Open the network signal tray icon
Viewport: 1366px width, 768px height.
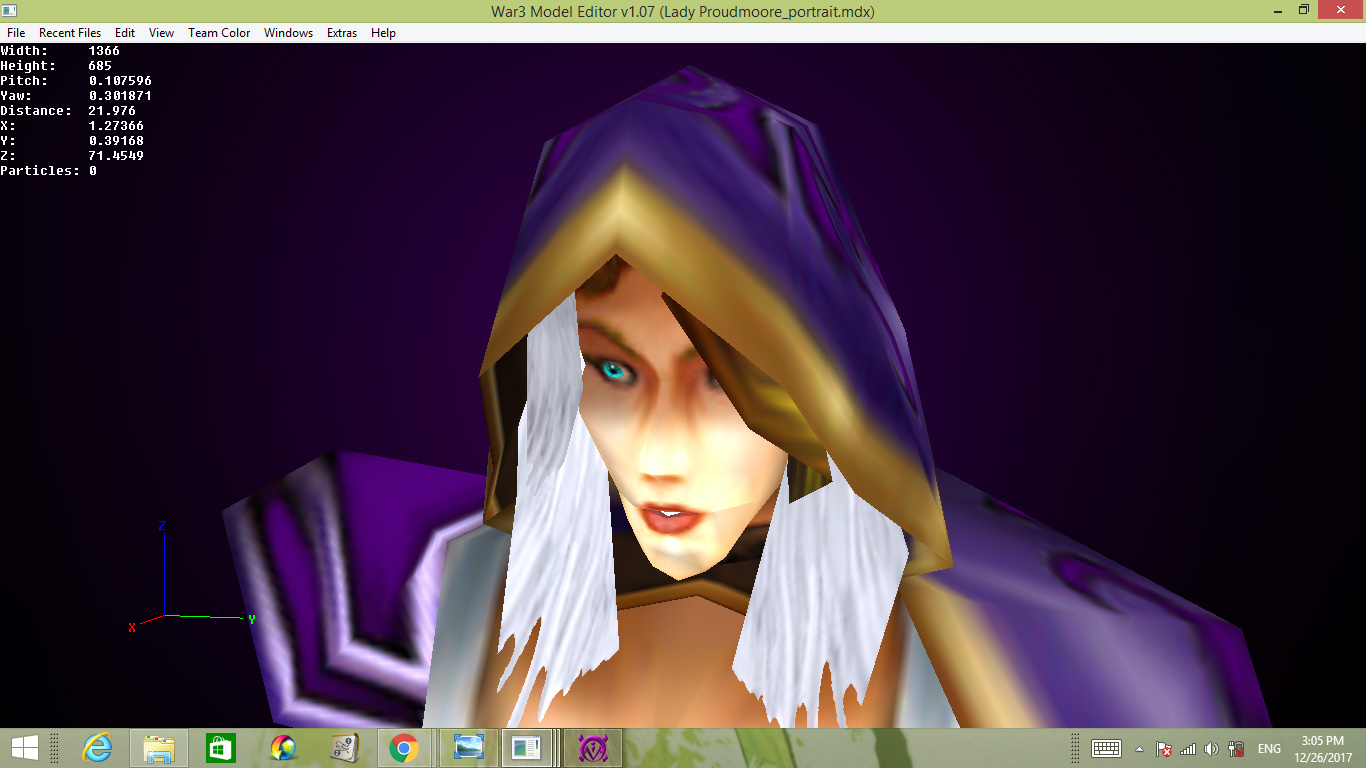click(x=1188, y=749)
